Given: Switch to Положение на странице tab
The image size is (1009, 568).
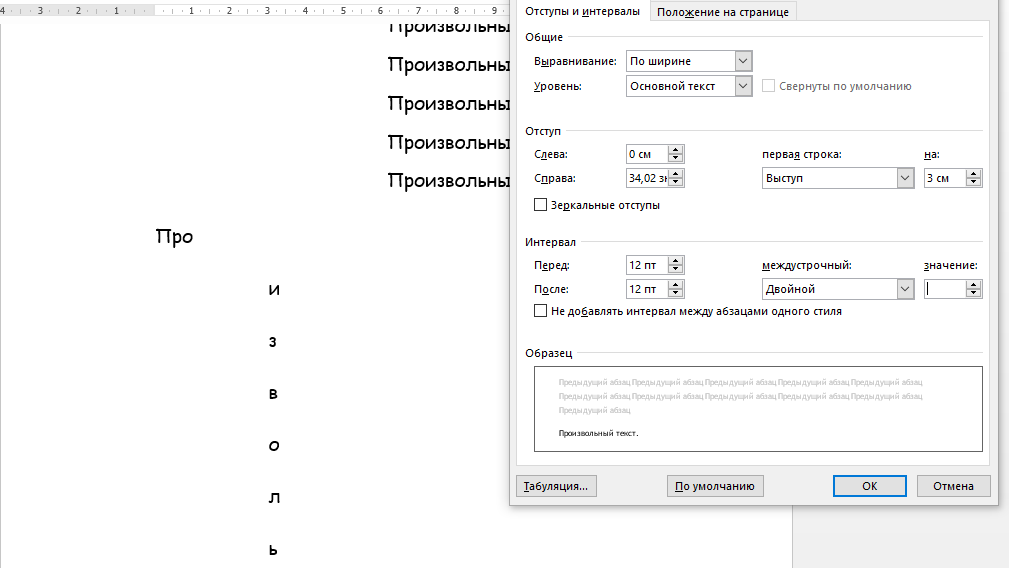Looking at the screenshot, I should (x=723, y=12).
